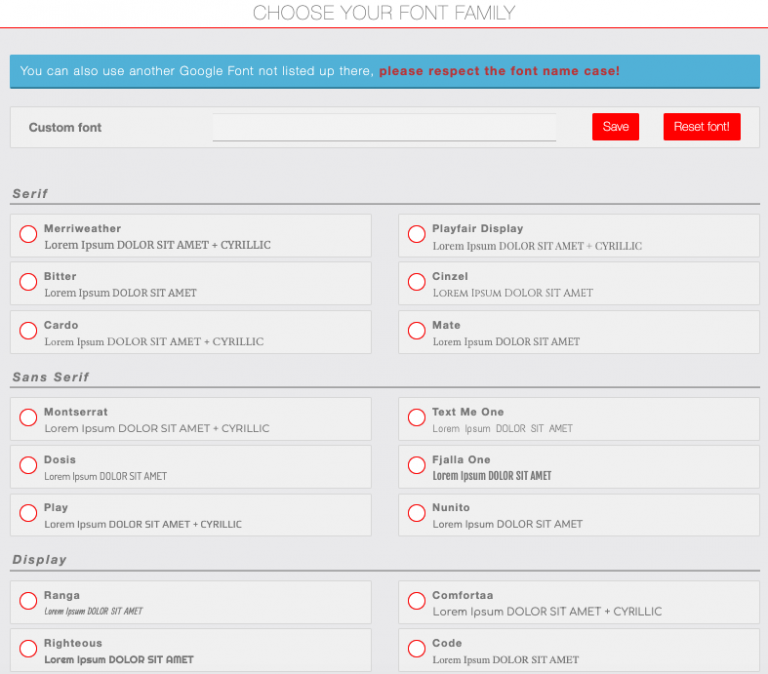Select the Cardo font option
Viewport: 768px width, 674px height.
pyautogui.click(x=28, y=331)
